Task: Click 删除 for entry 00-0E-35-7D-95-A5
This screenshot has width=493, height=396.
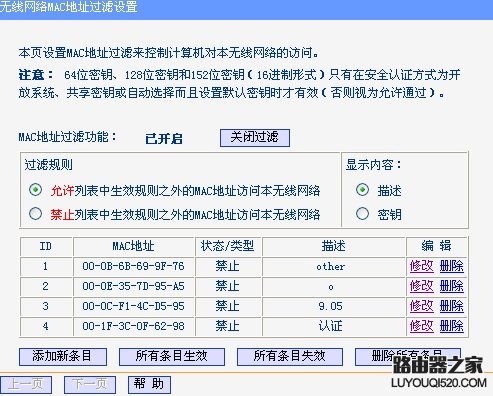Action: (452, 286)
